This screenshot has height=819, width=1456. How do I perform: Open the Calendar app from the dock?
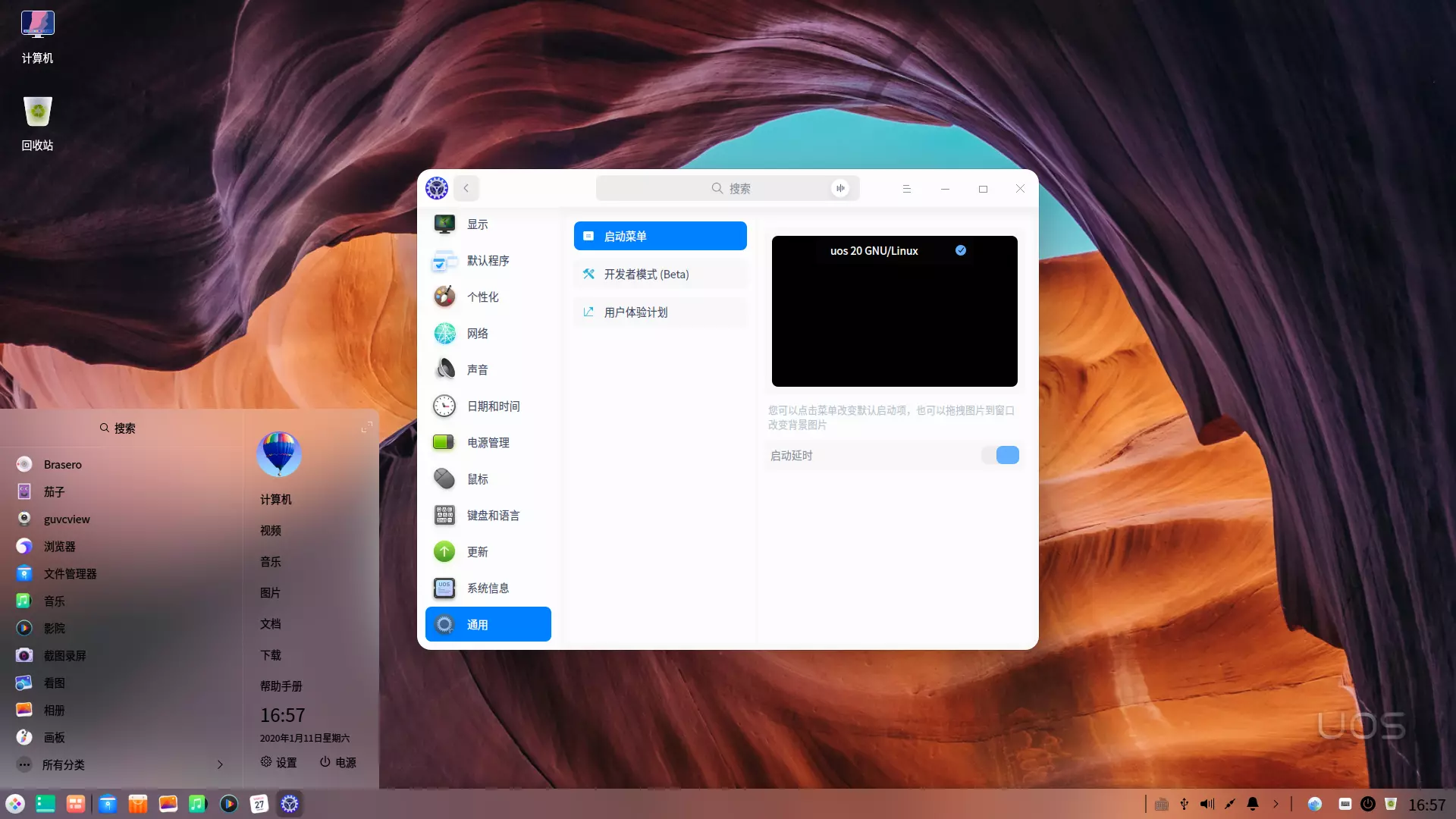(x=259, y=804)
